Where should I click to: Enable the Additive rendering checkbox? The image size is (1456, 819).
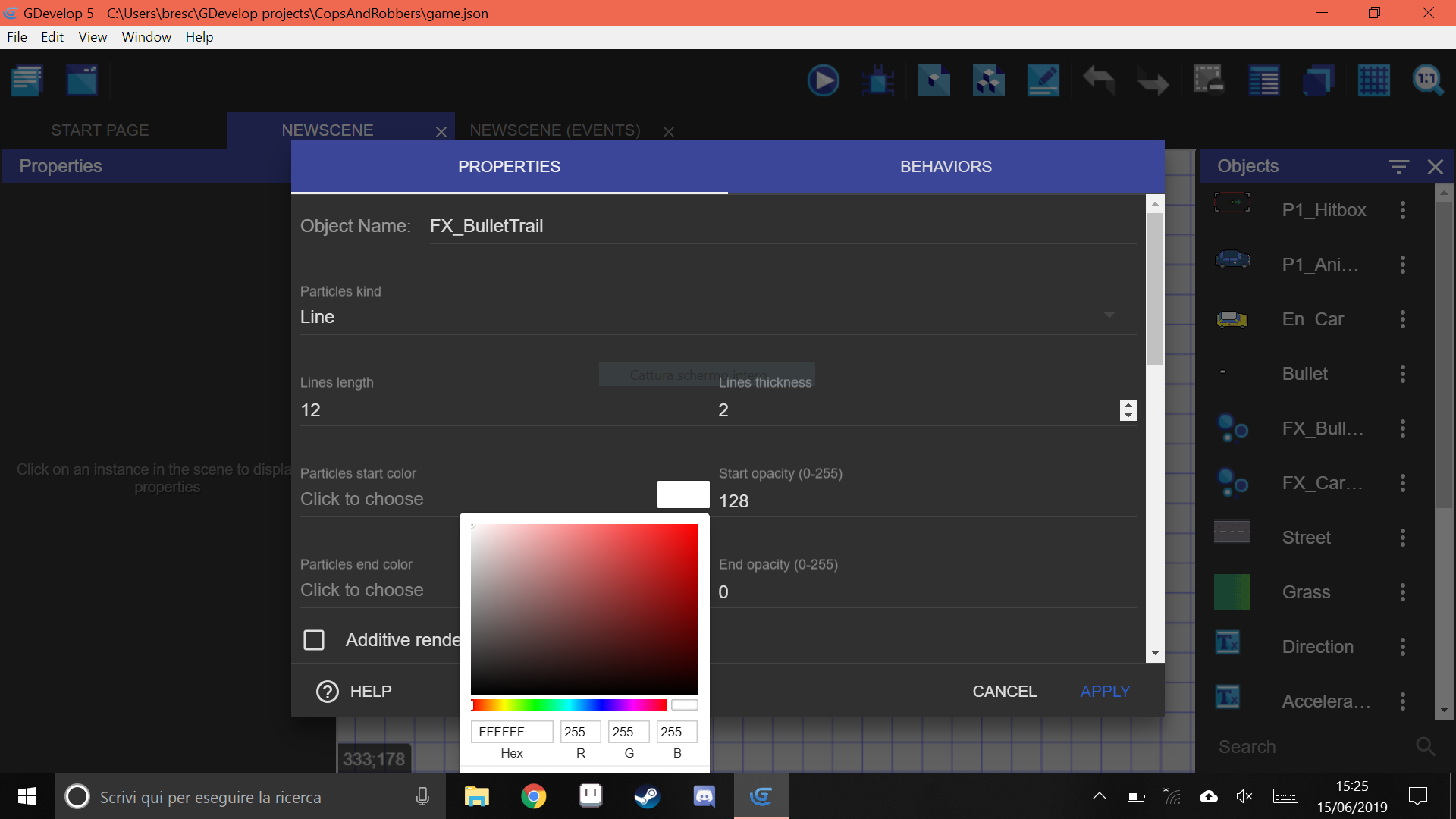pyautogui.click(x=313, y=639)
